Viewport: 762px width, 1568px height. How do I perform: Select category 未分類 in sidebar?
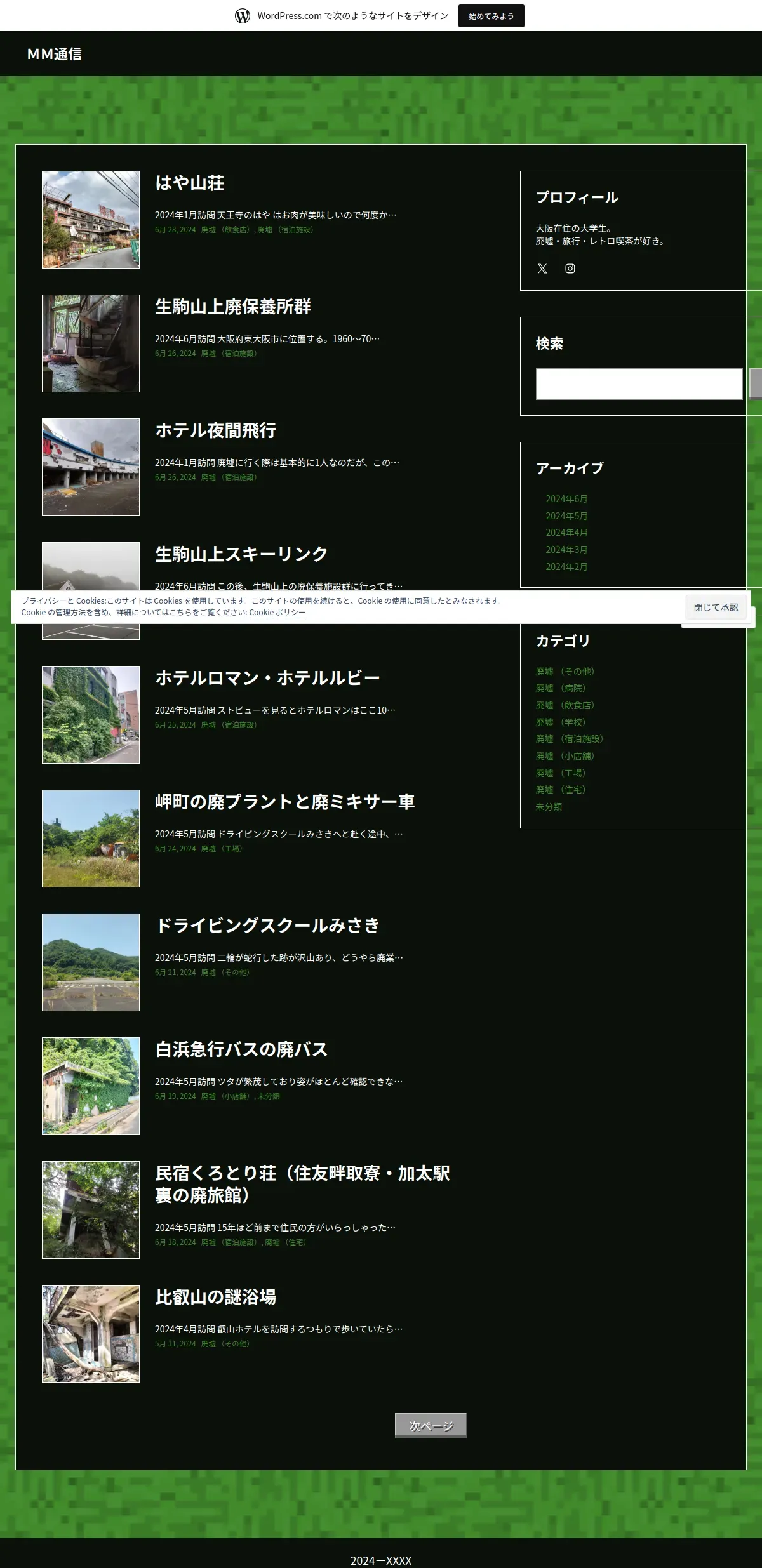point(549,807)
